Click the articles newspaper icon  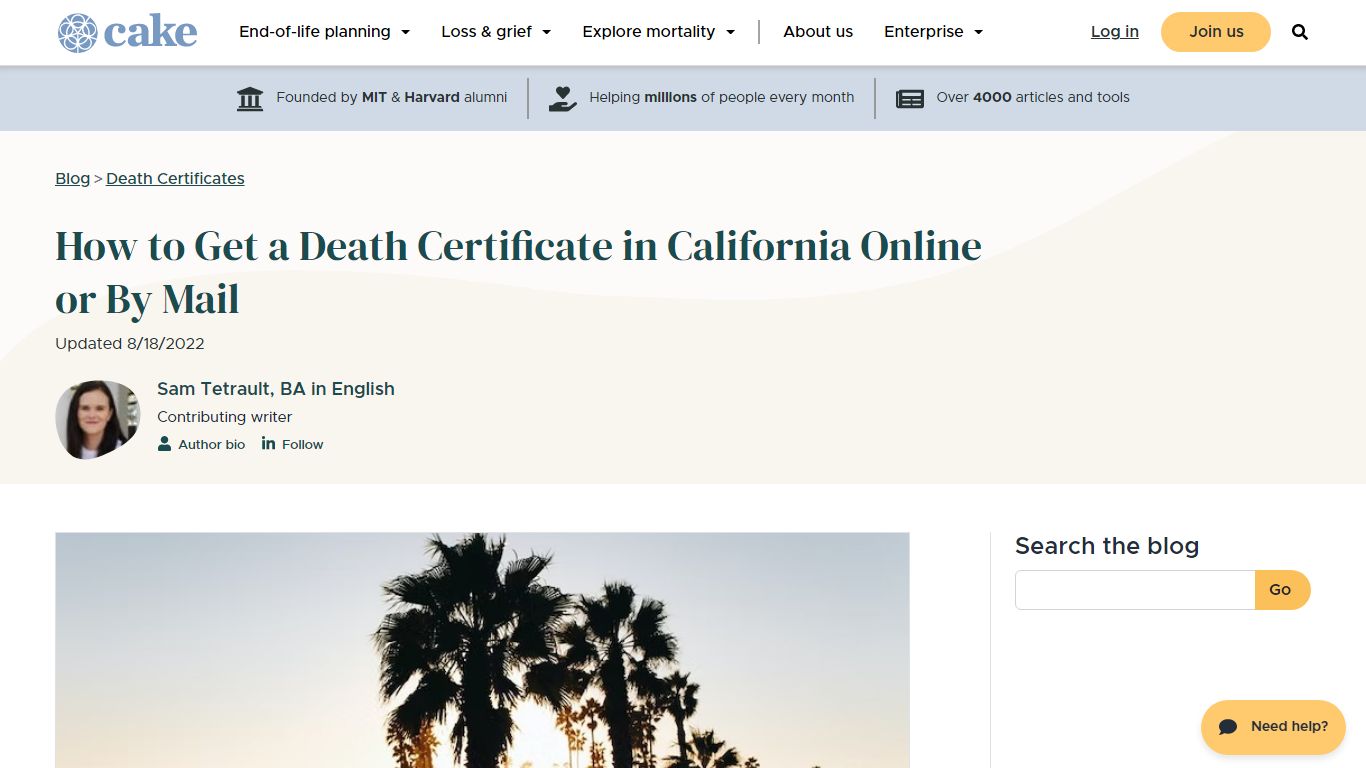(910, 98)
